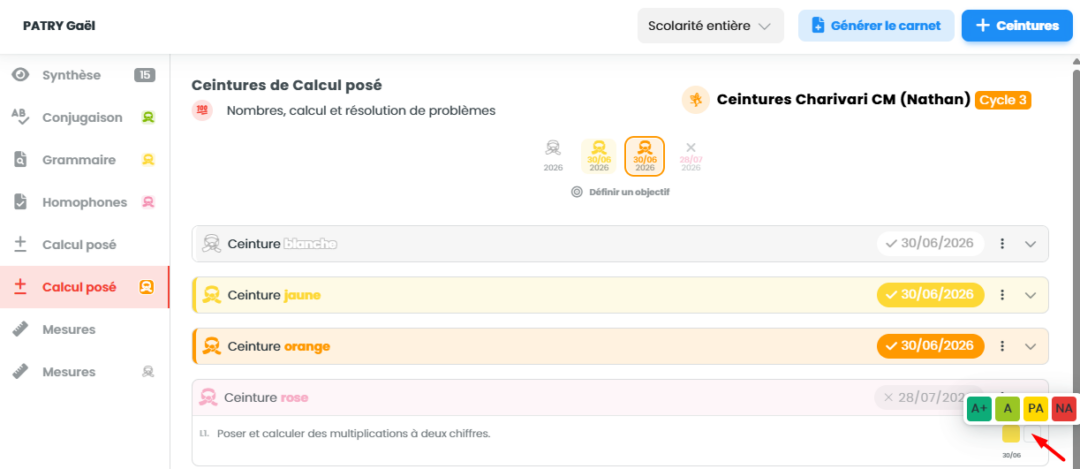This screenshot has height=469, width=1080.
Task: Expand the Ceinture jaune row chevron
Action: (x=1030, y=295)
